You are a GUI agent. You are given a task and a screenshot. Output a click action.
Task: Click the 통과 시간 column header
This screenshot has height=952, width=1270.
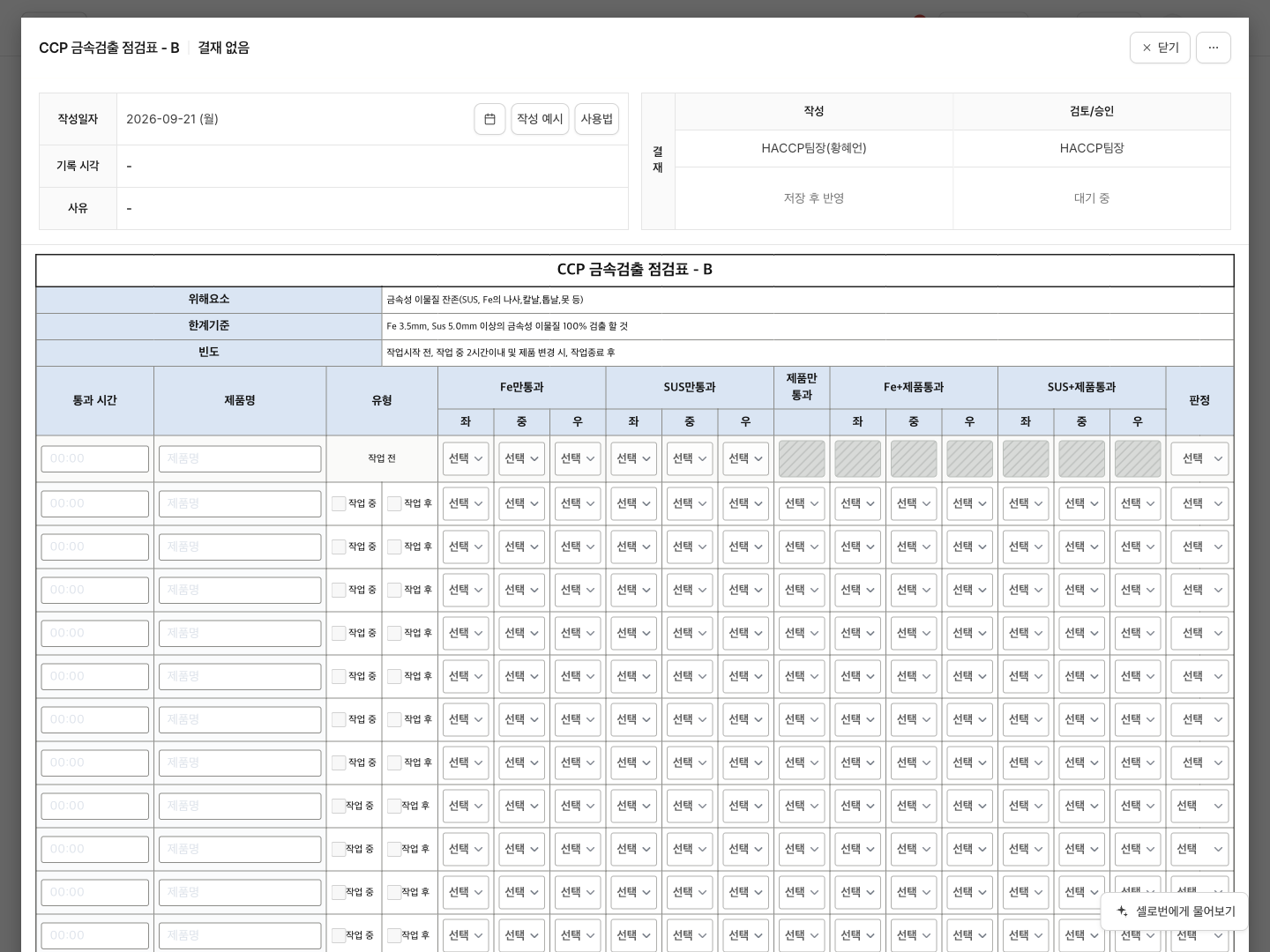point(95,400)
